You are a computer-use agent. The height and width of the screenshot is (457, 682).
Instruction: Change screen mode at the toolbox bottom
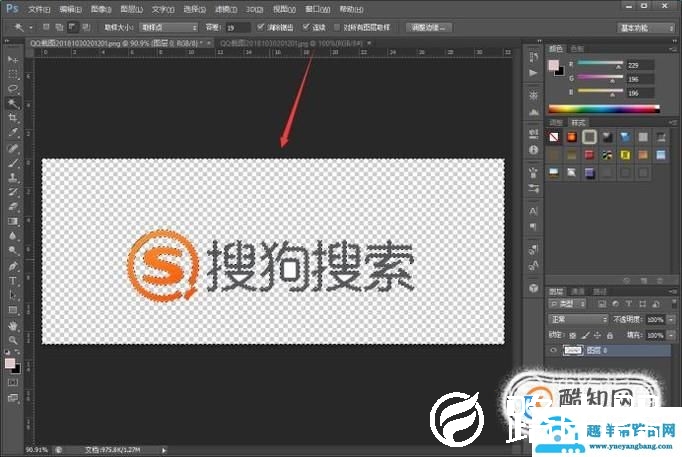click(13, 397)
